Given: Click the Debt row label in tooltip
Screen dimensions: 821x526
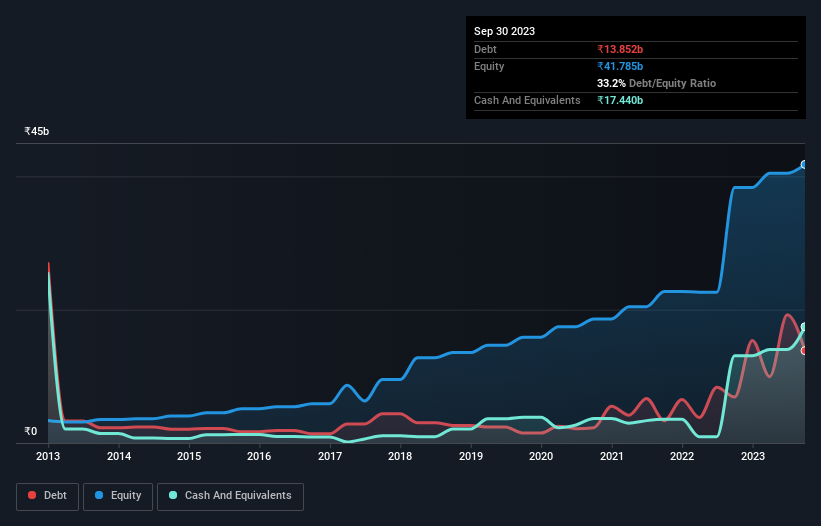Looking at the screenshot, I should tap(485, 49).
